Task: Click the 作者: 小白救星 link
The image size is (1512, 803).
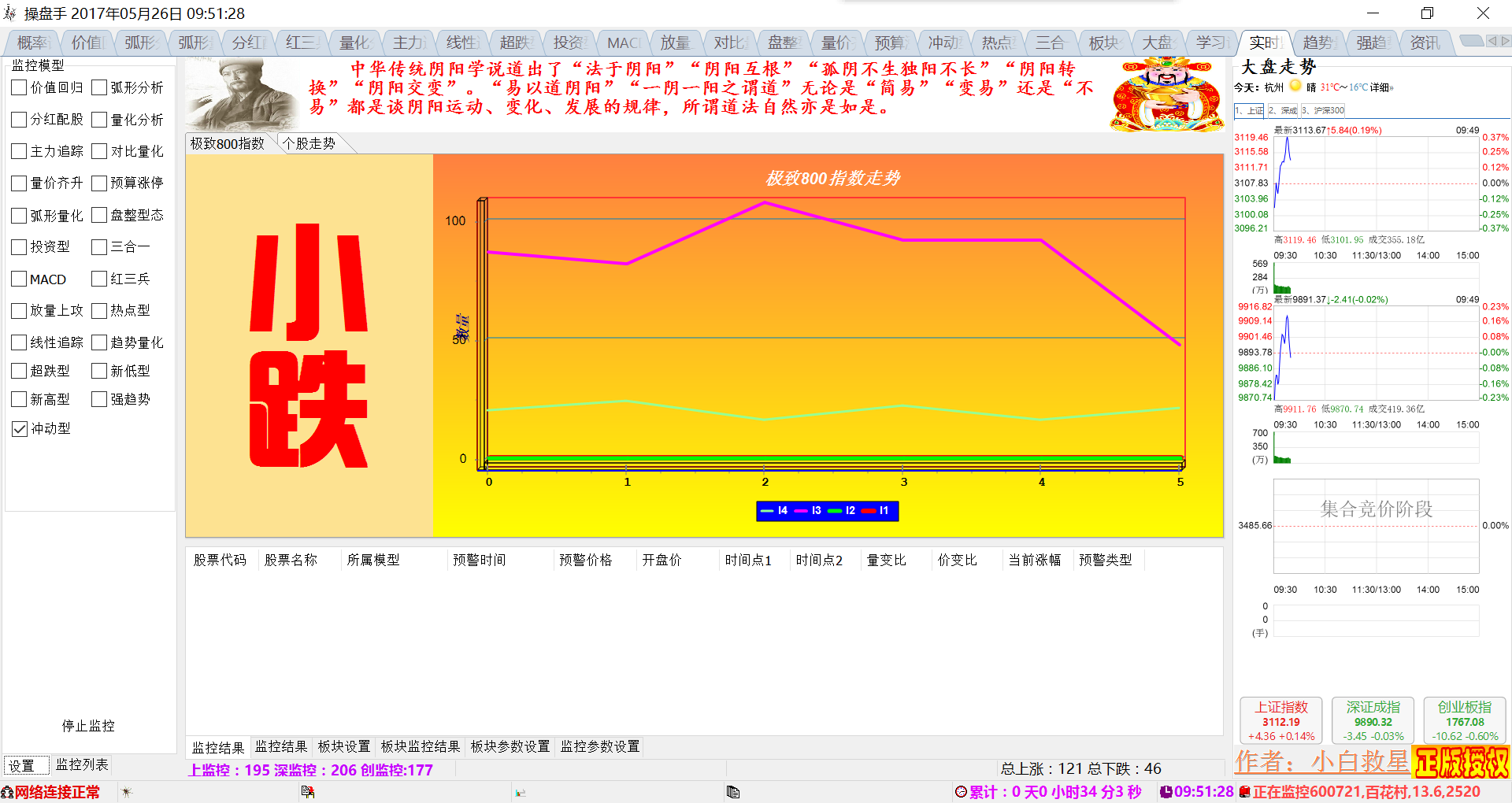Action: pos(1321,762)
